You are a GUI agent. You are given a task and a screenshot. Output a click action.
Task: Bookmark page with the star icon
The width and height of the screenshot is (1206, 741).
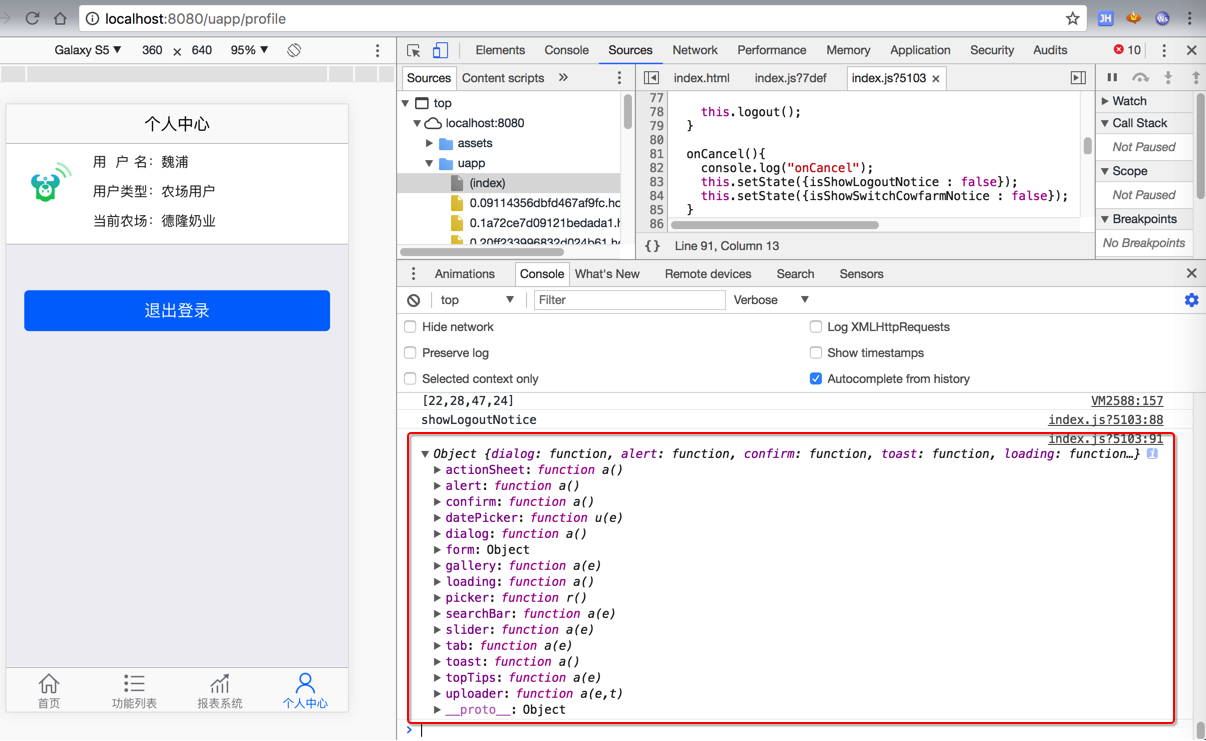(x=1072, y=18)
